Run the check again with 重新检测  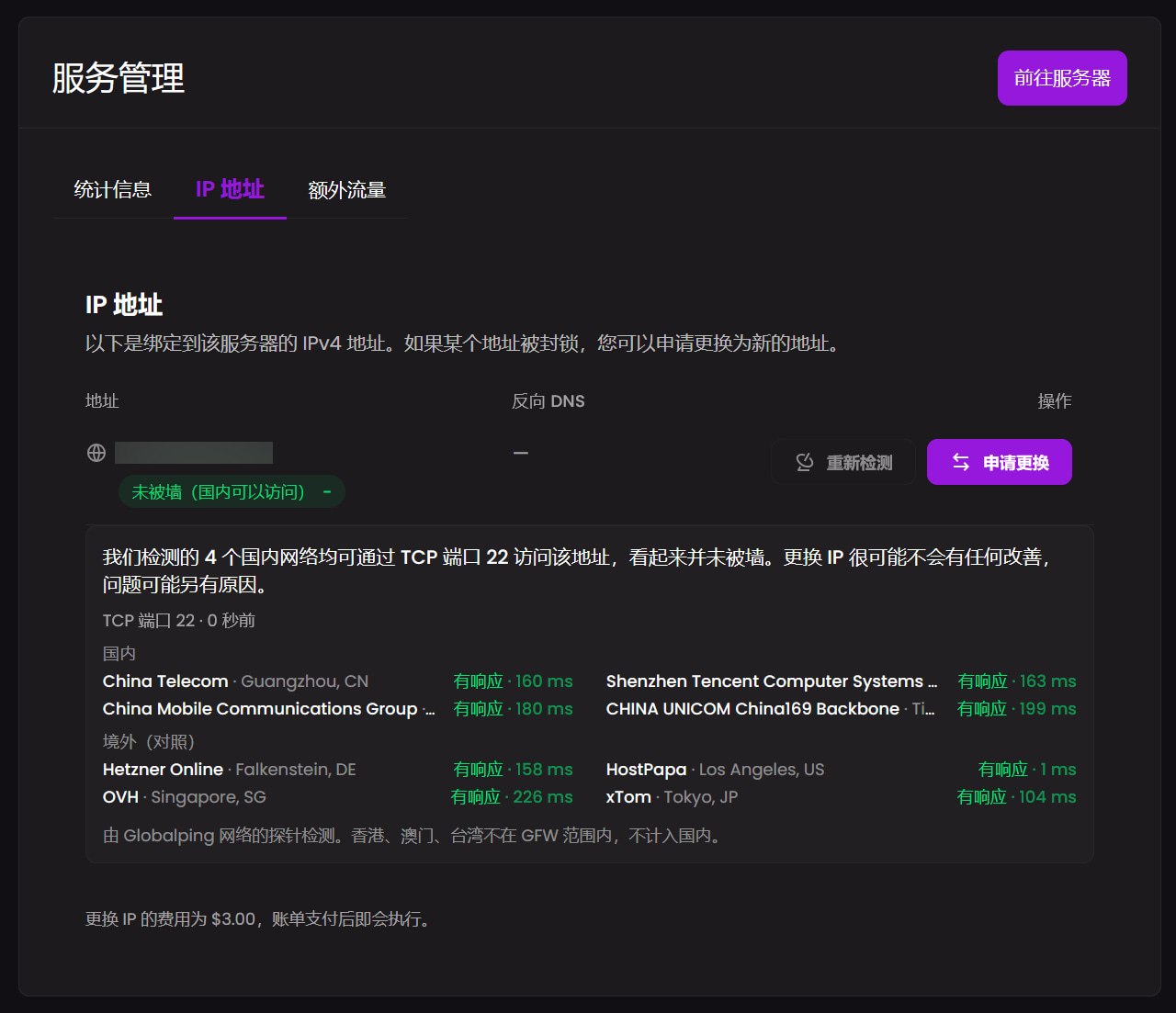click(x=843, y=462)
